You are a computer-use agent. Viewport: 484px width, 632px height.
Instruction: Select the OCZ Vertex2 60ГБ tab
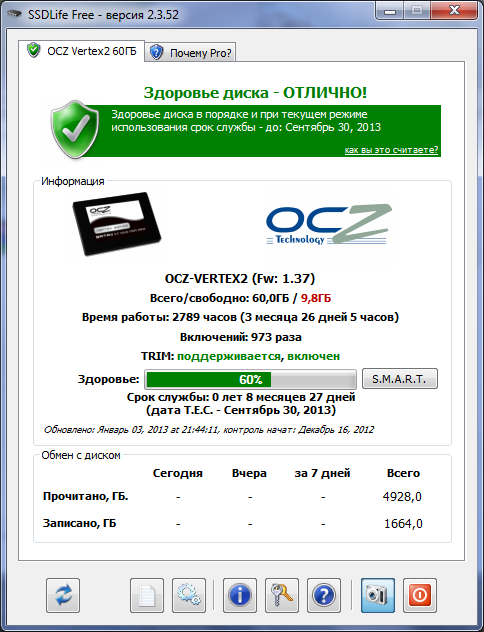[81, 51]
